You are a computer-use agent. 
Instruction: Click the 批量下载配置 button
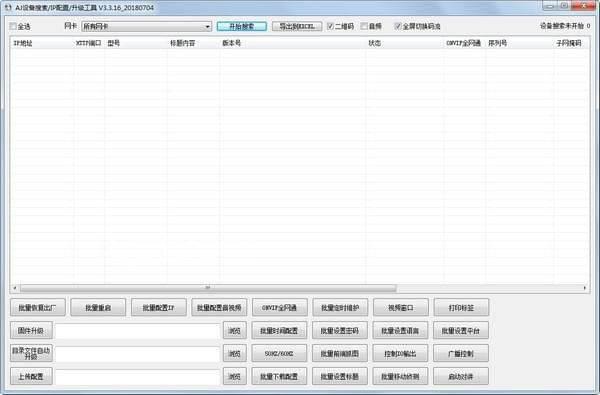click(x=279, y=376)
